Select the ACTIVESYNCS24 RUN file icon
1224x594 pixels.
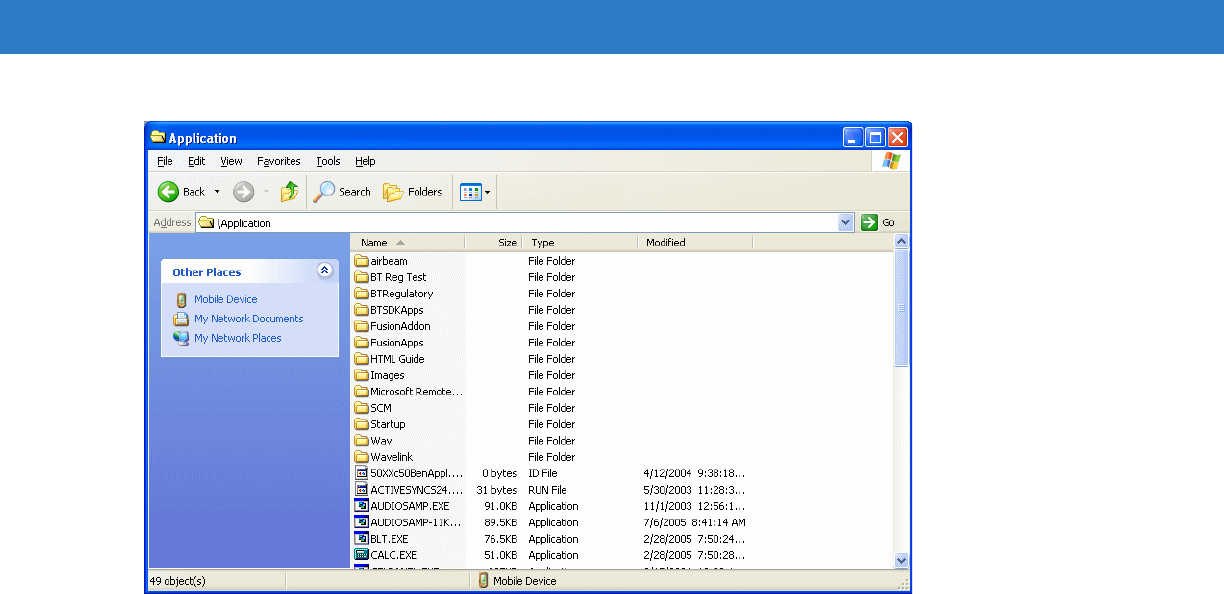click(x=362, y=490)
